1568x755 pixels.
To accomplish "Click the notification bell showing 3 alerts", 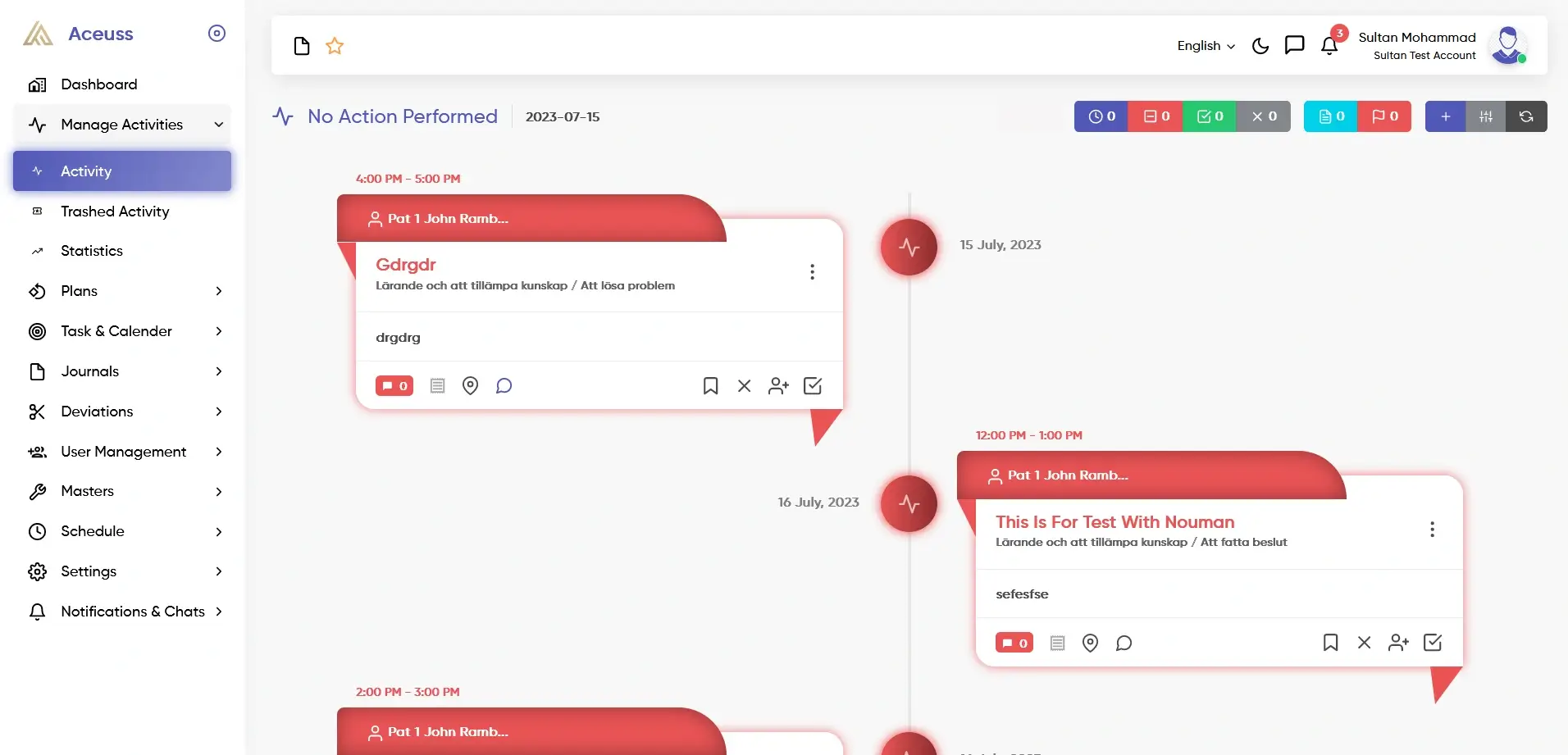I will tap(1329, 46).
